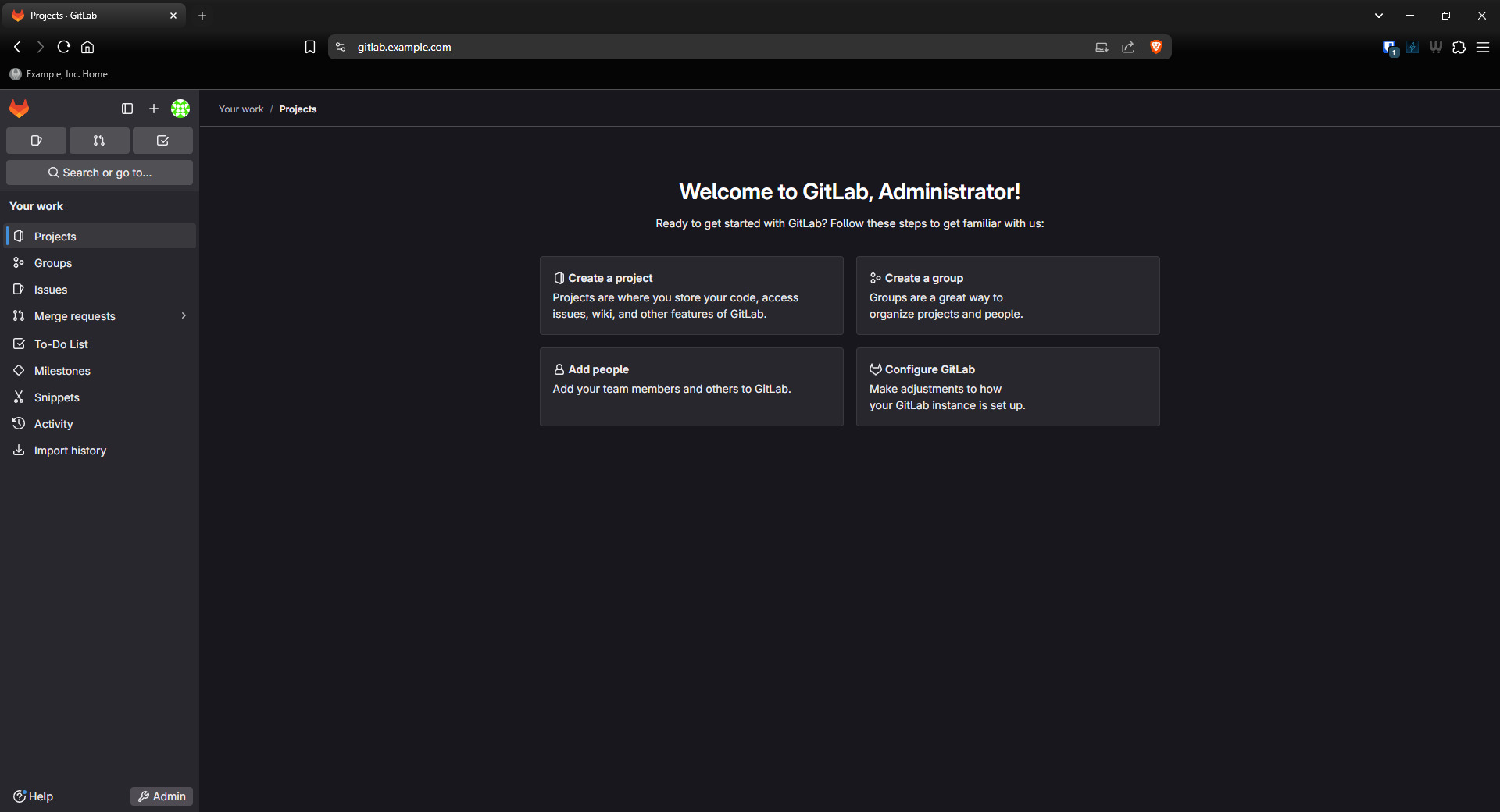
Task: Open Milestones in the sidebar
Action: [x=62, y=371]
